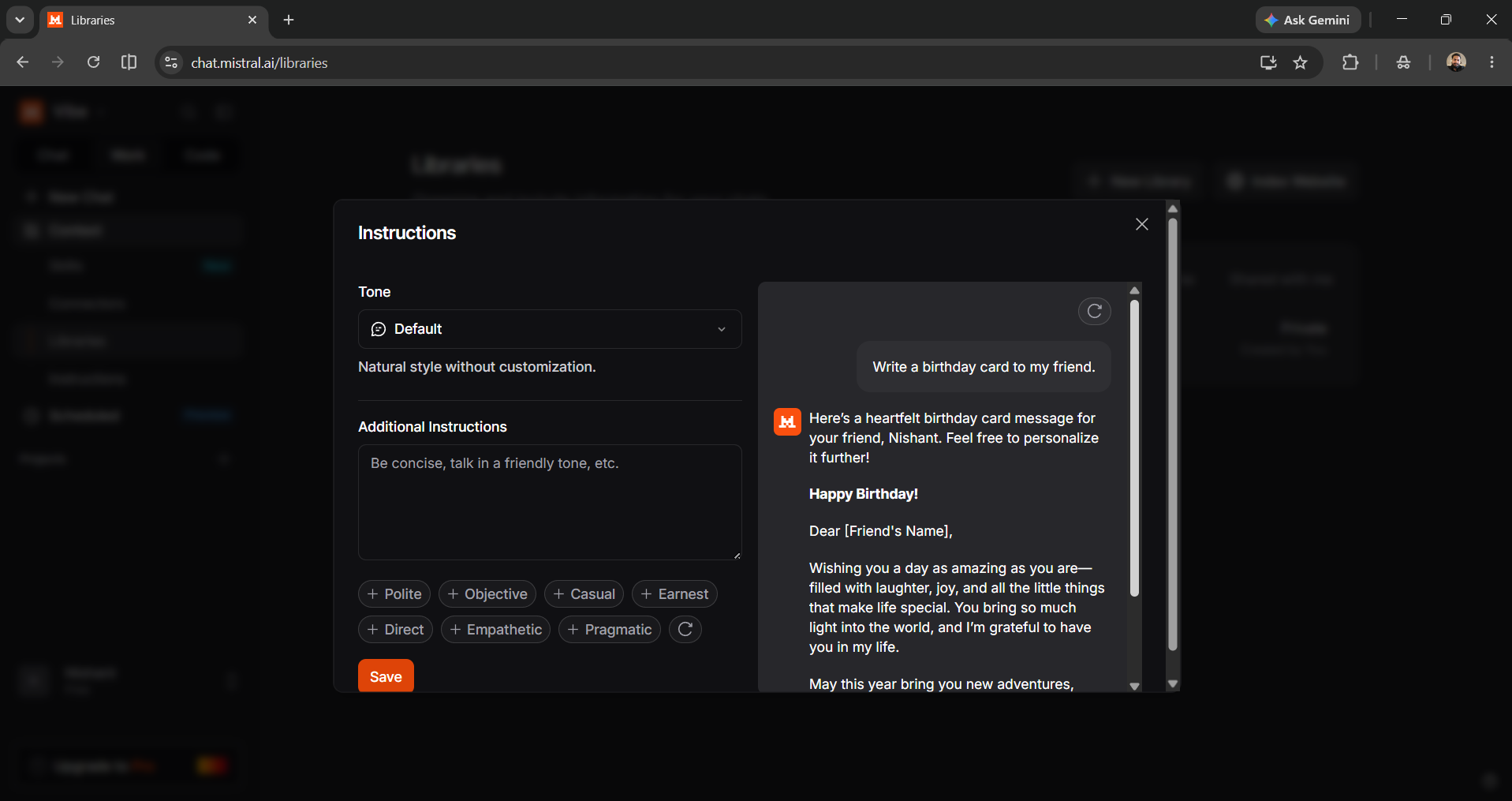Restore down the browser window

[1446, 20]
